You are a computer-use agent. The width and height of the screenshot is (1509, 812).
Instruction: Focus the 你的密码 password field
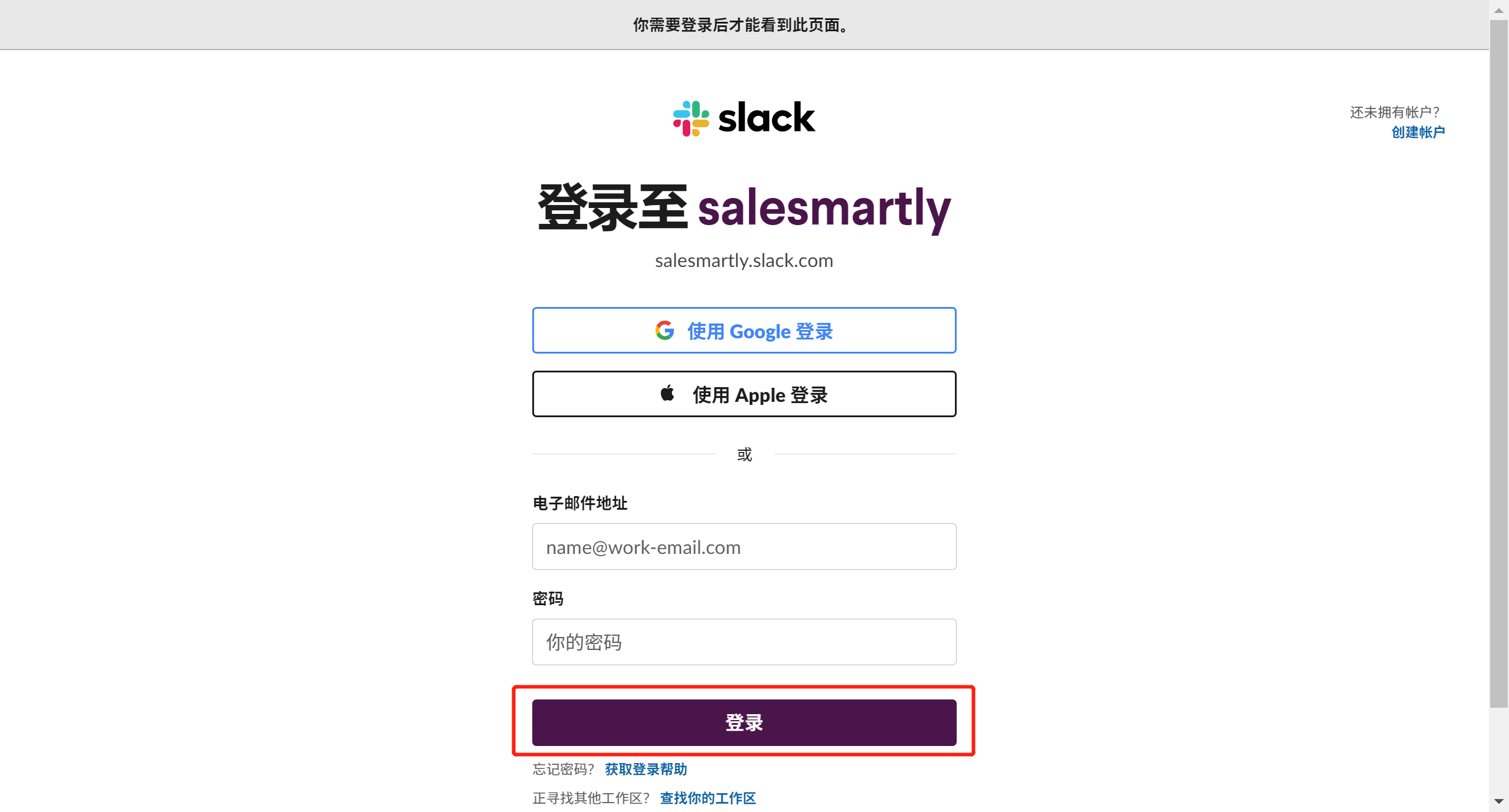click(744, 642)
